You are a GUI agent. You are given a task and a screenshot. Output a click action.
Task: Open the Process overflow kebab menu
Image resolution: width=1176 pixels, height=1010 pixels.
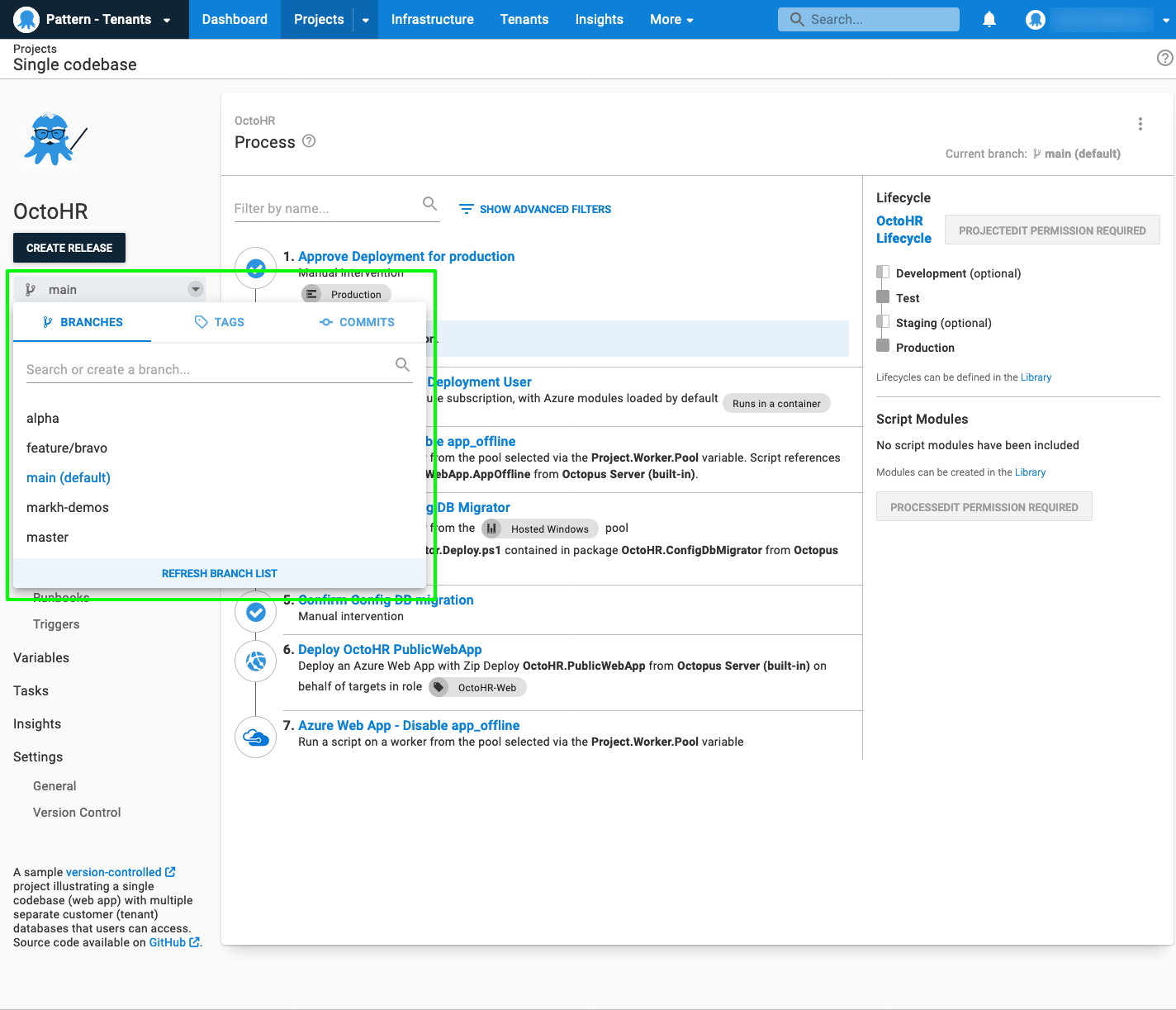1140,123
